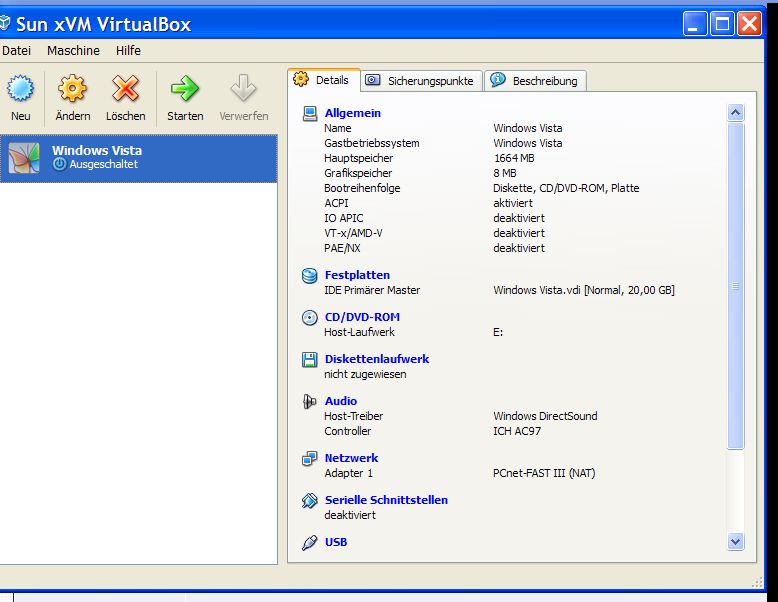Click the Audio speaker icon
This screenshot has height=602, width=778.
point(309,401)
